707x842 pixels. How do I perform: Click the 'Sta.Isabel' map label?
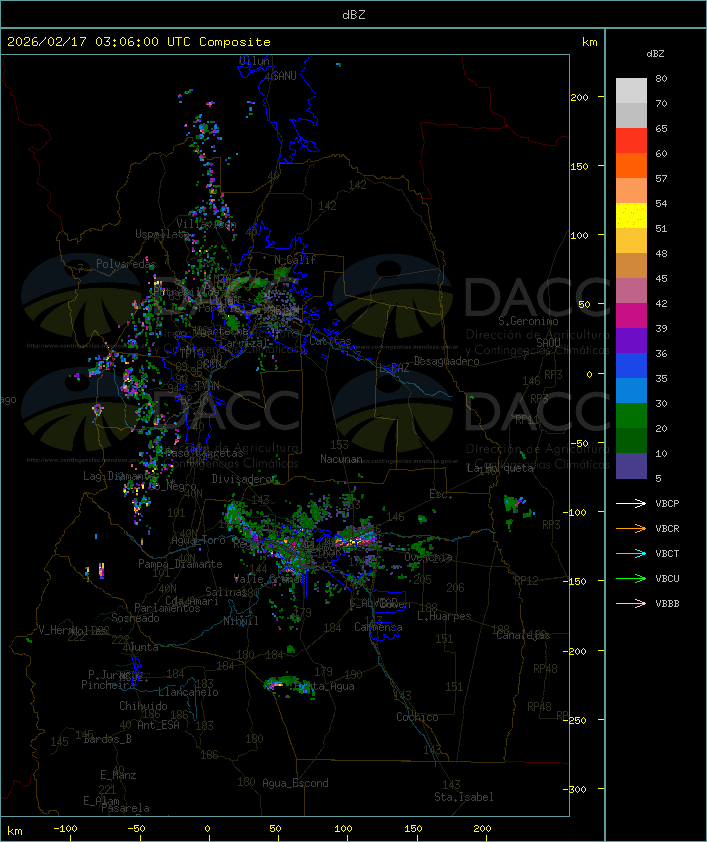(x=464, y=797)
